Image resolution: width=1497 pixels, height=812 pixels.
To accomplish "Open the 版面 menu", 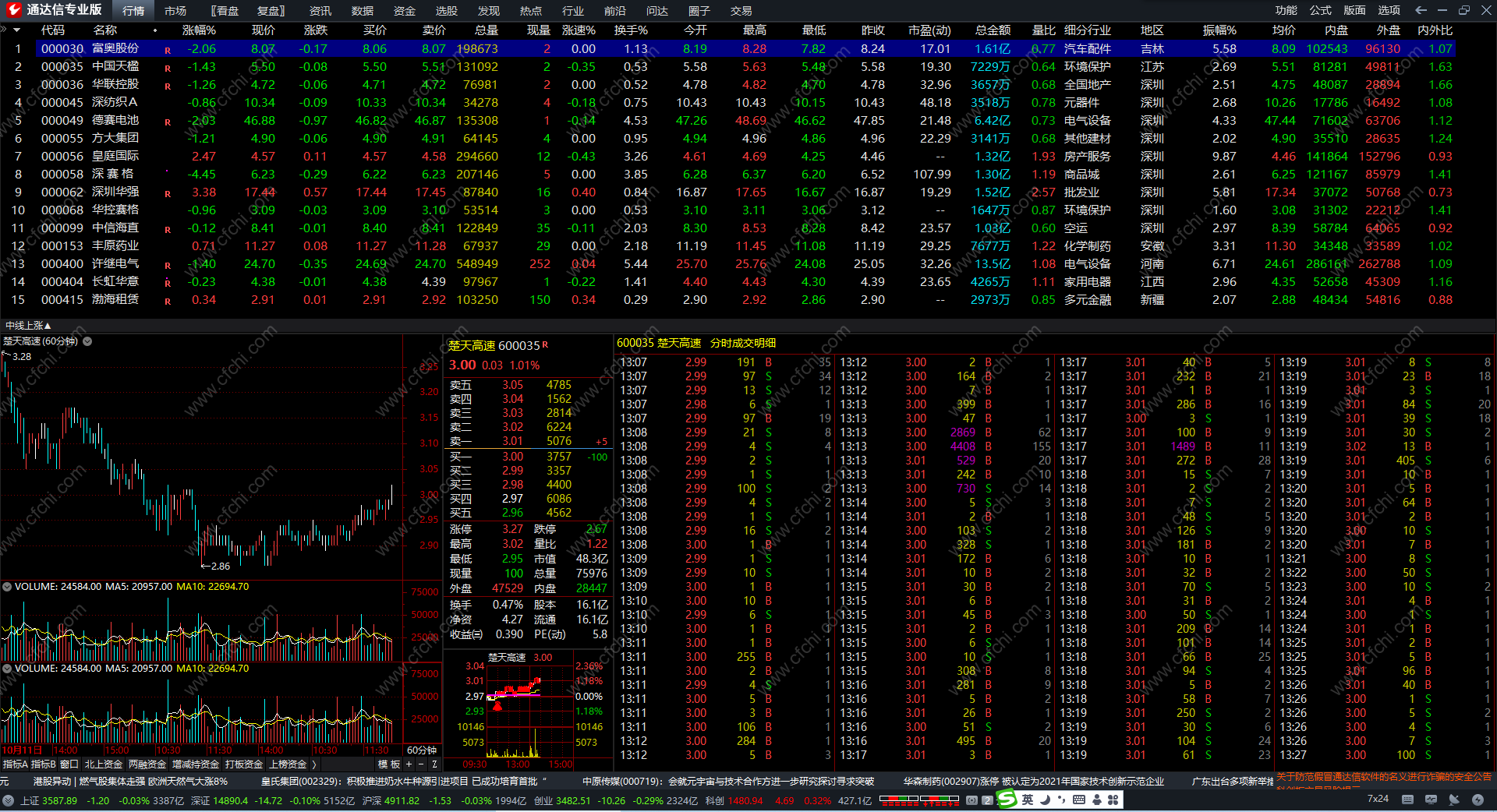I will tap(1355, 10).
